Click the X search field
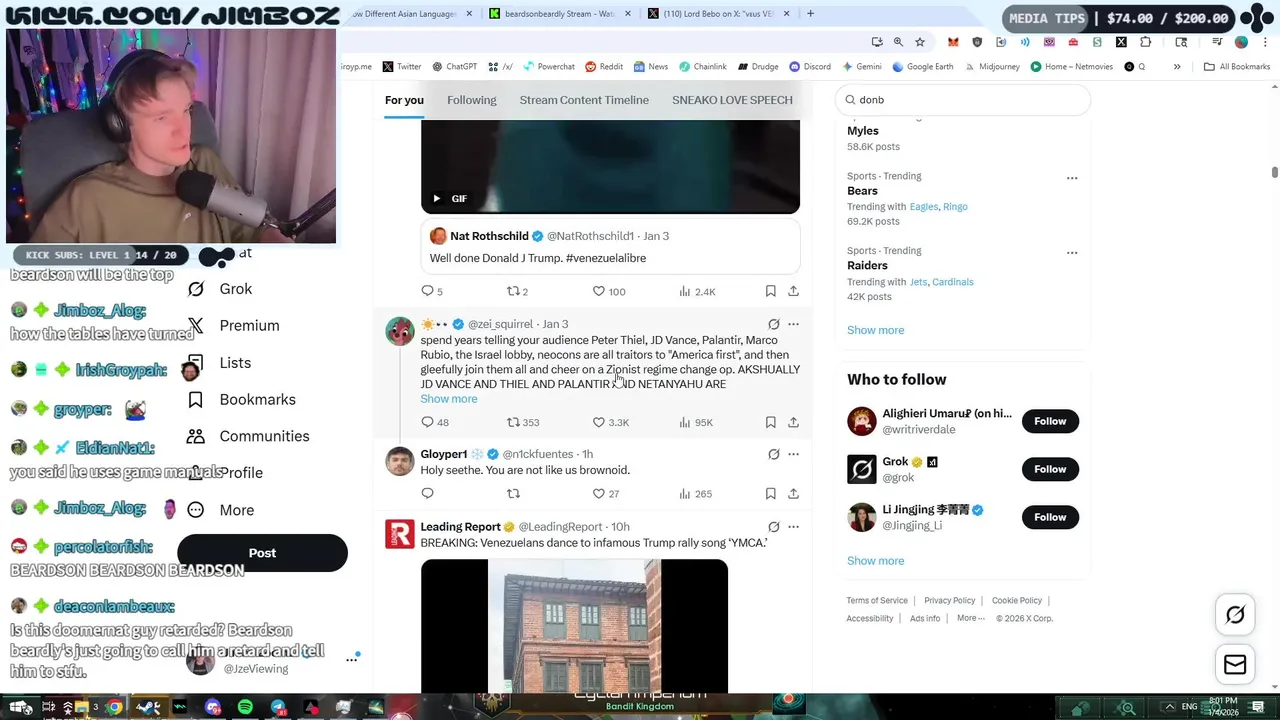The image size is (1280, 720). click(963, 100)
